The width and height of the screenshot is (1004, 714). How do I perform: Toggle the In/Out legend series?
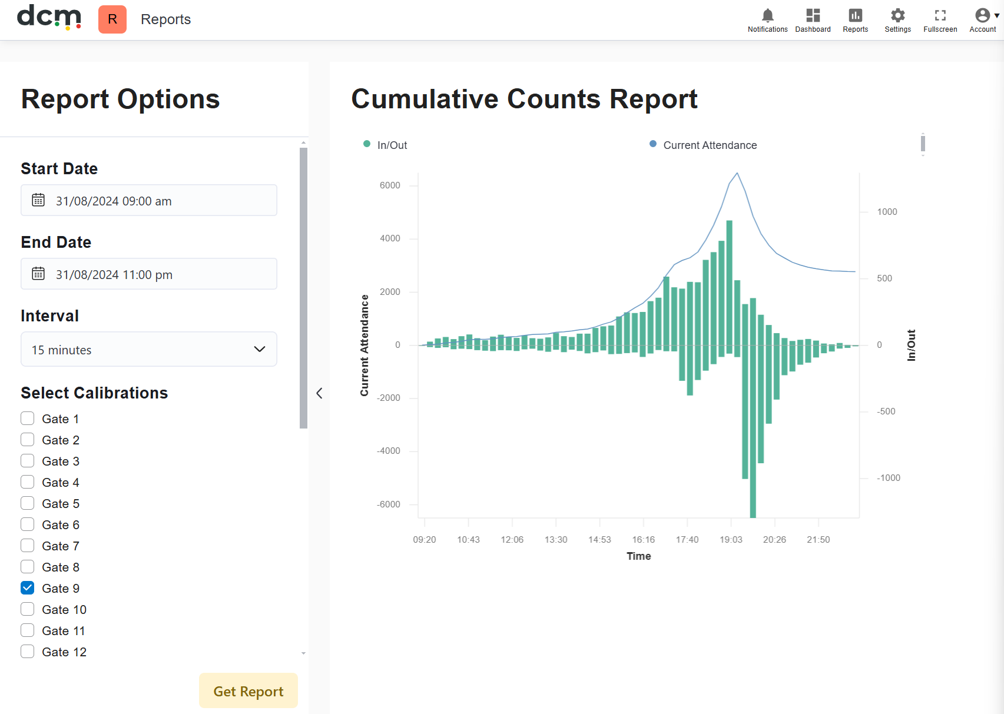[385, 145]
